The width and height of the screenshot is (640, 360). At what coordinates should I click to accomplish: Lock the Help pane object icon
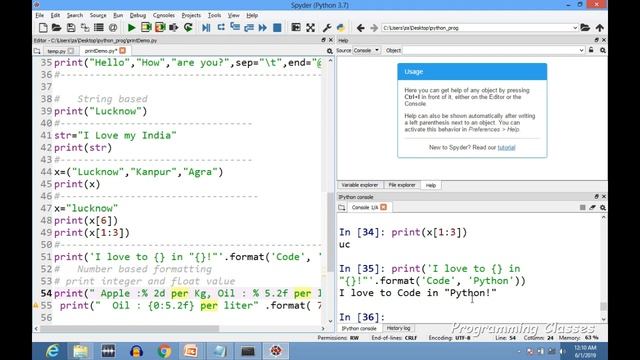point(591,50)
